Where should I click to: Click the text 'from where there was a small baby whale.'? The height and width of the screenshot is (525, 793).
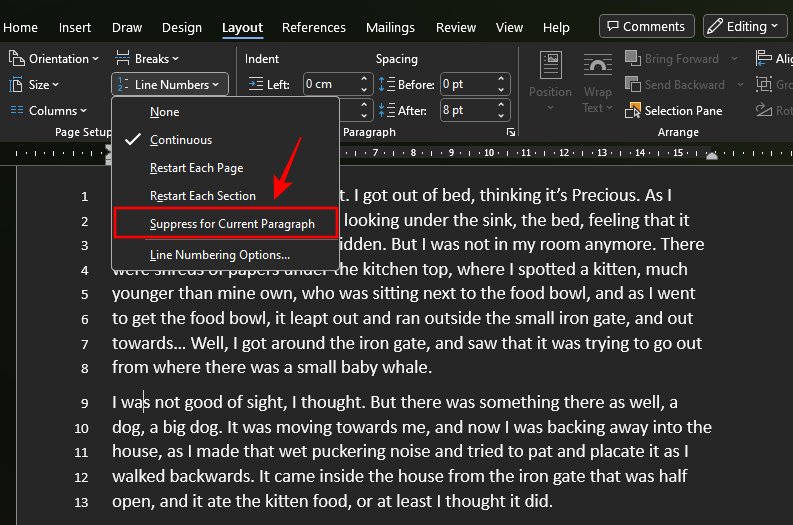click(272, 367)
